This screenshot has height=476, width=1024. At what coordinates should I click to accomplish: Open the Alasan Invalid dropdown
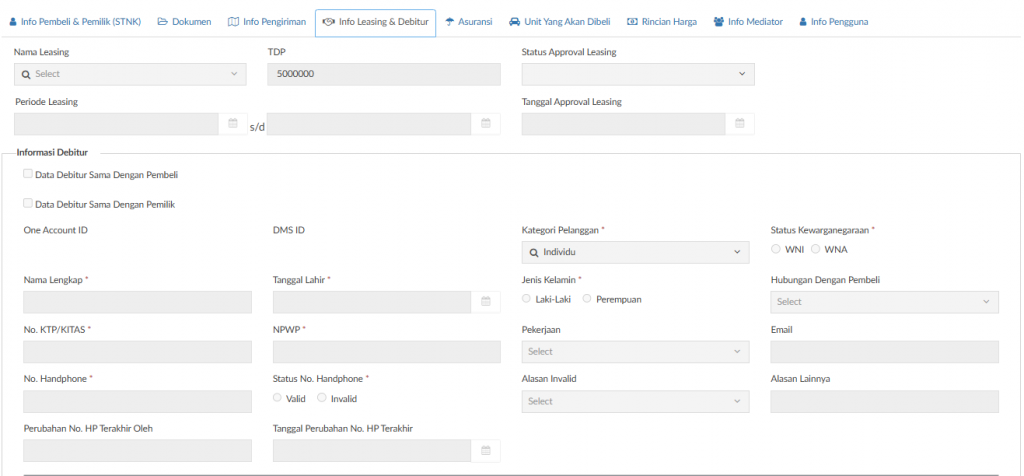pos(635,401)
